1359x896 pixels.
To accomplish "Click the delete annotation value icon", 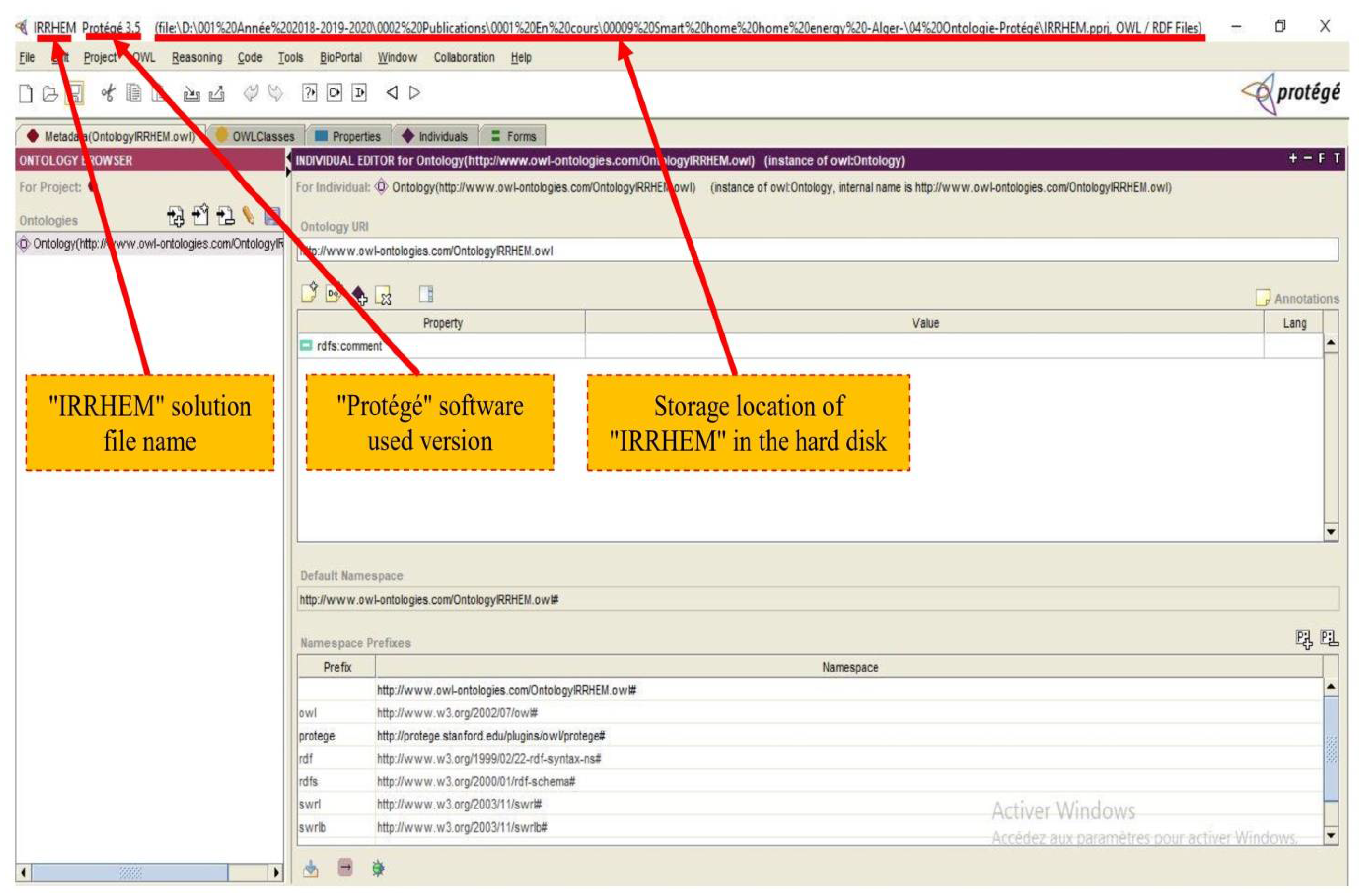I will click(x=383, y=295).
